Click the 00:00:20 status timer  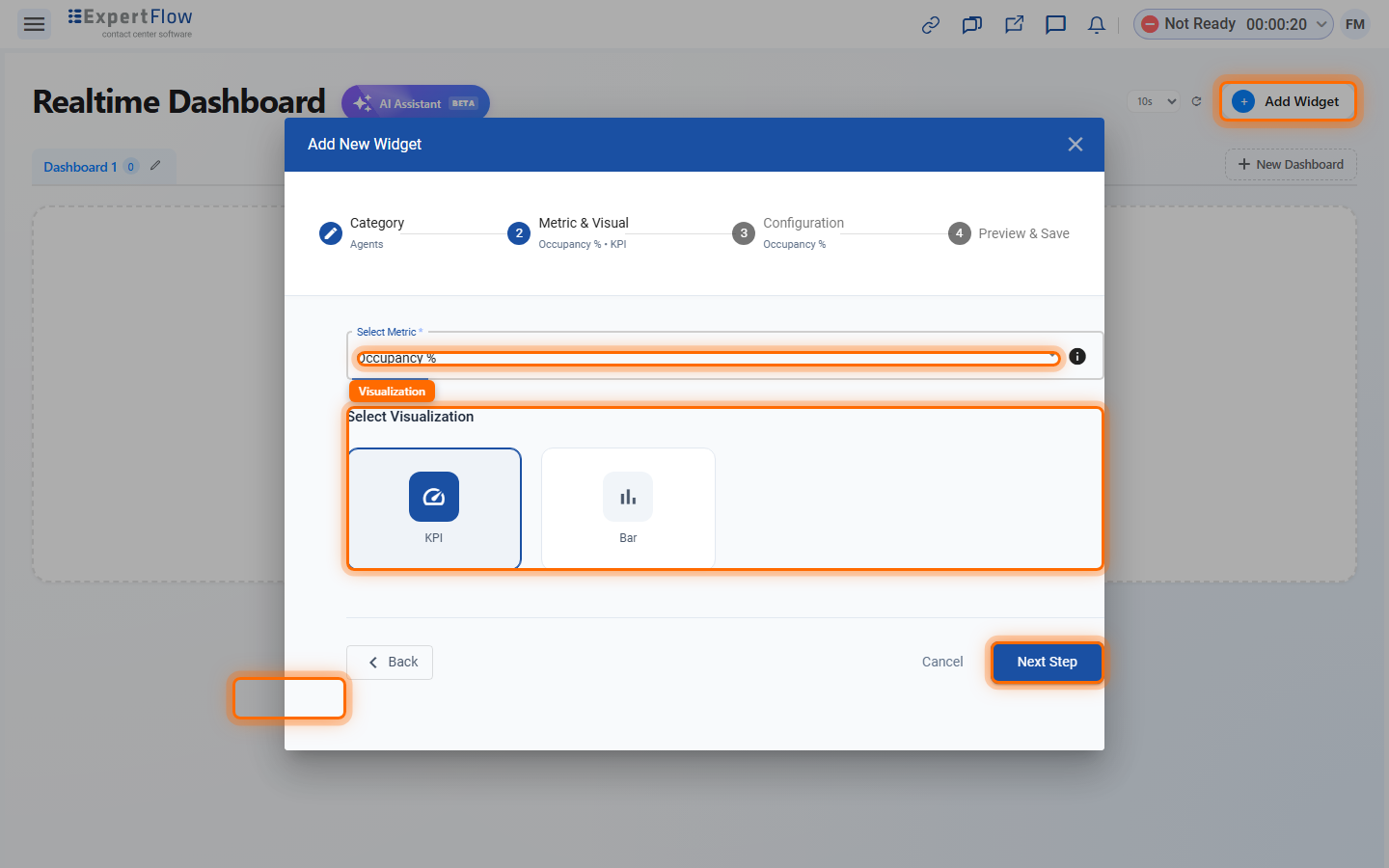coord(1276,24)
